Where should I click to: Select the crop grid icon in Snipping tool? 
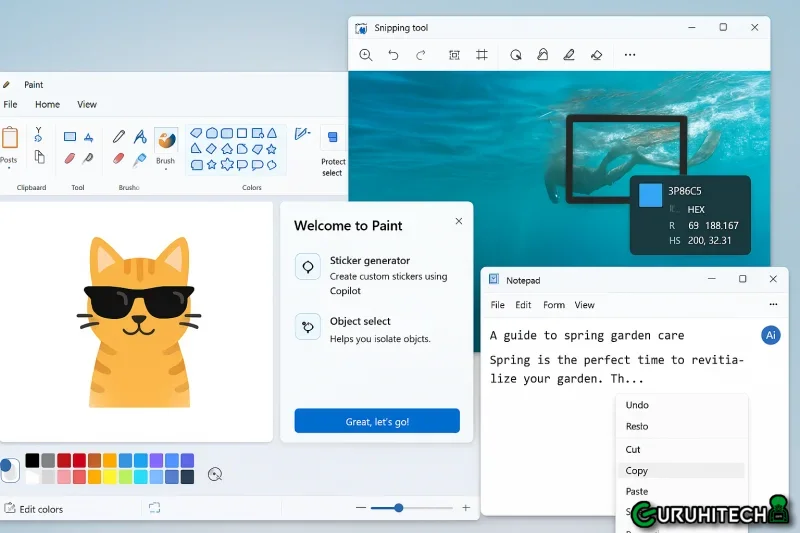pyautogui.click(x=482, y=55)
